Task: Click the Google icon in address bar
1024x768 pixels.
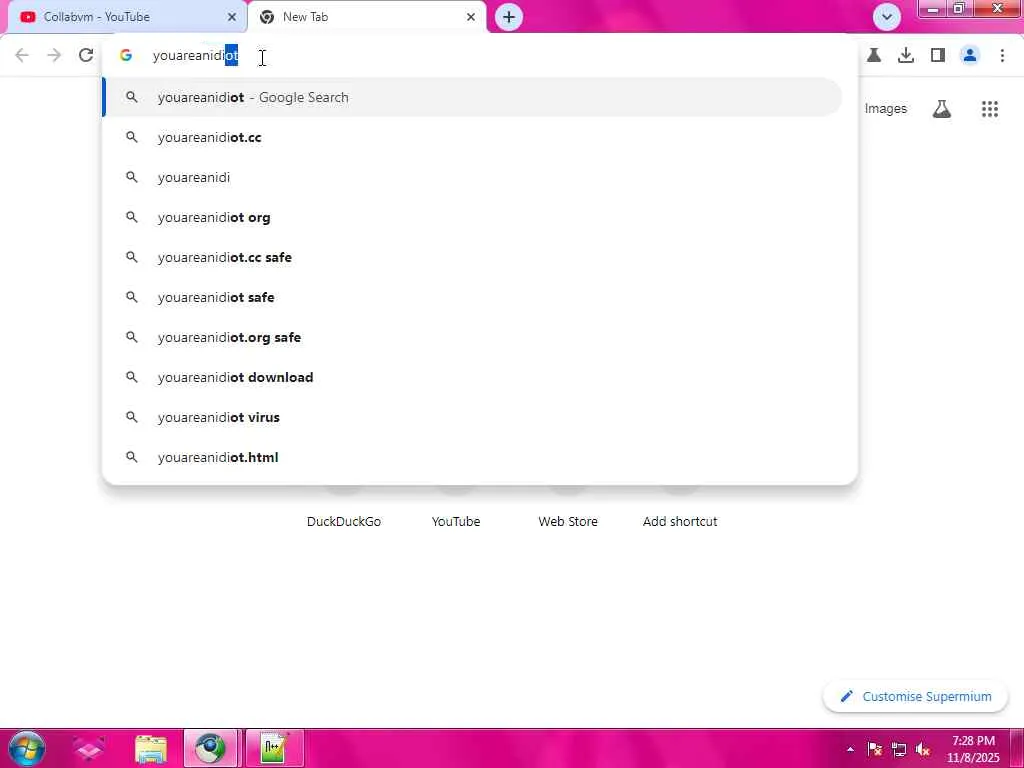Action: [x=126, y=56]
